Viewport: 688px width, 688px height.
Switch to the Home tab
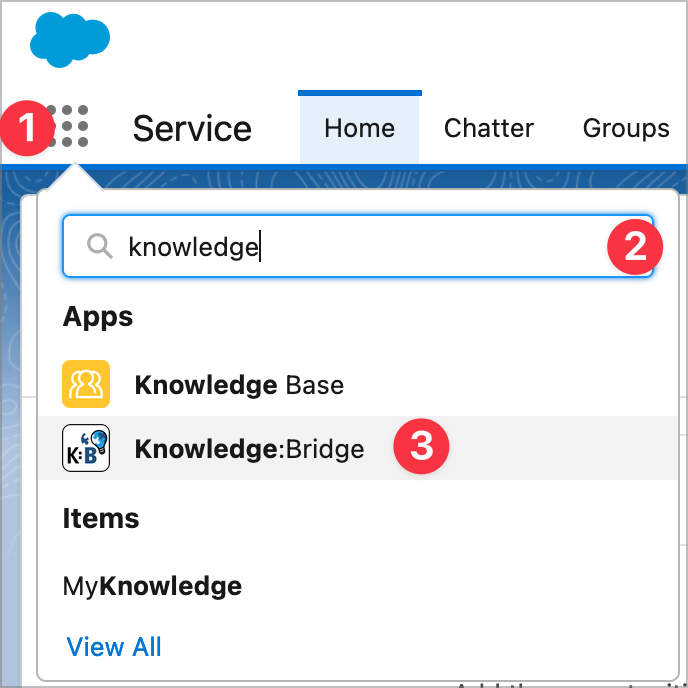[x=359, y=129]
